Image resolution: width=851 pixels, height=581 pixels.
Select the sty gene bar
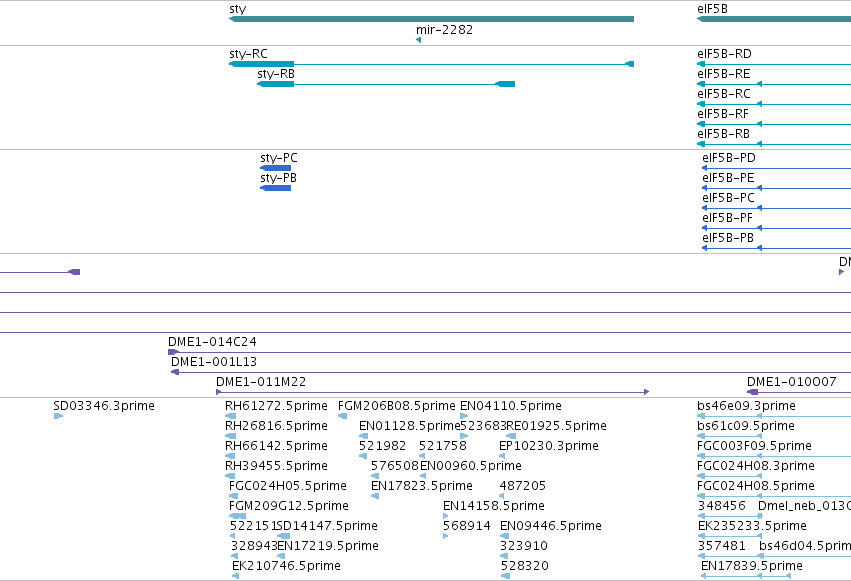click(431, 19)
